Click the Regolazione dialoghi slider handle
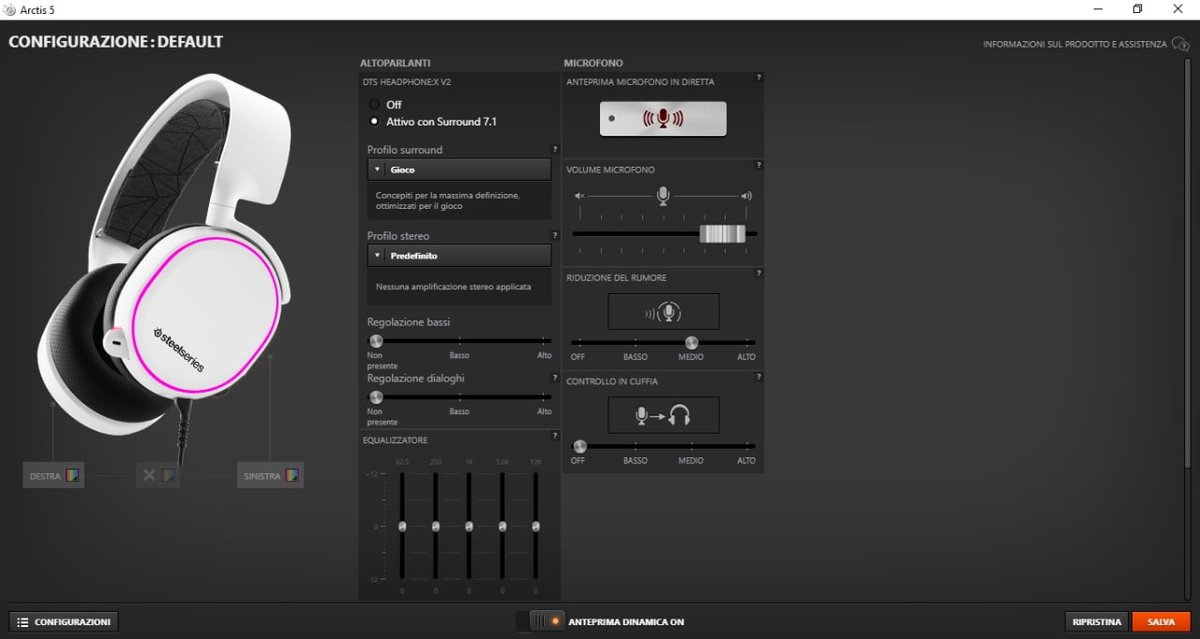 coord(376,397)
